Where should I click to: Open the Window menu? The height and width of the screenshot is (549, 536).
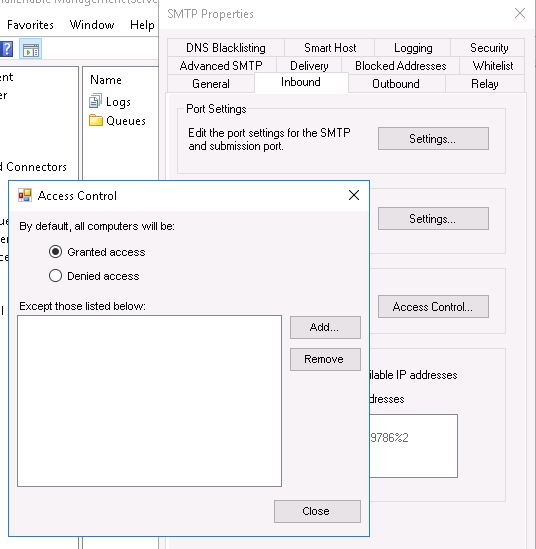click(92, 25)
